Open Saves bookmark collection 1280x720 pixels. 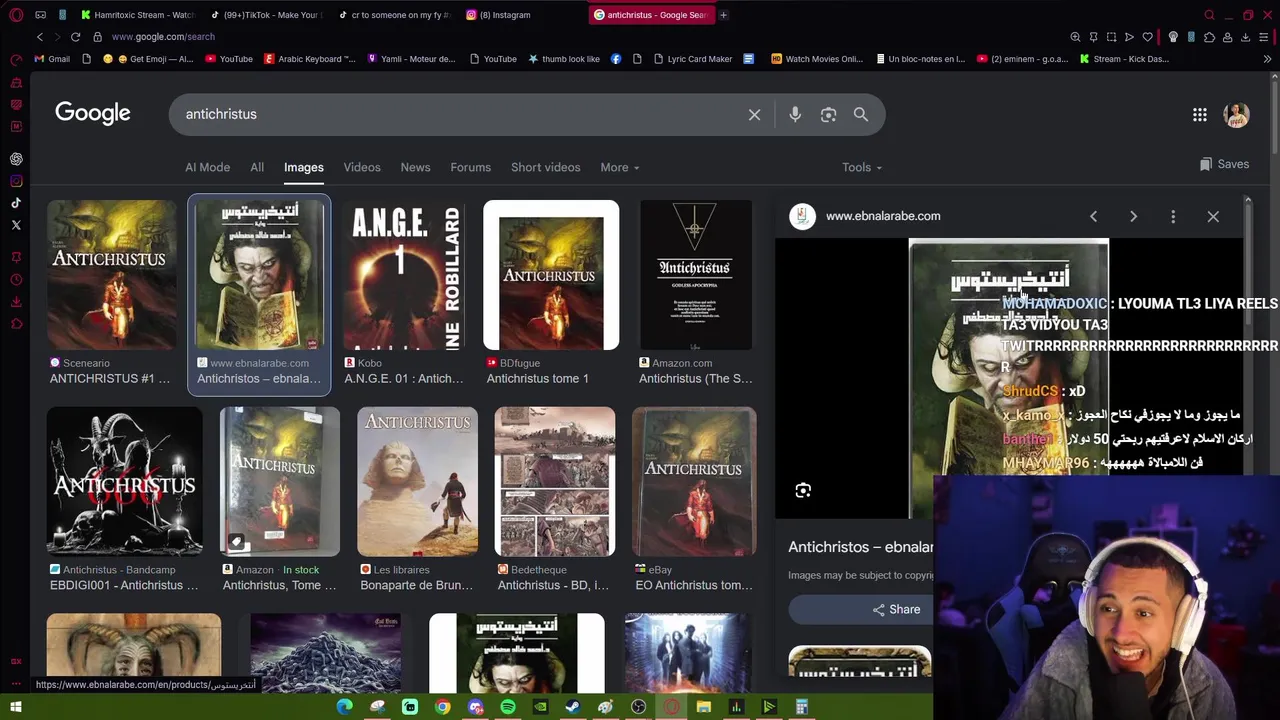(x=1224, y=164)
